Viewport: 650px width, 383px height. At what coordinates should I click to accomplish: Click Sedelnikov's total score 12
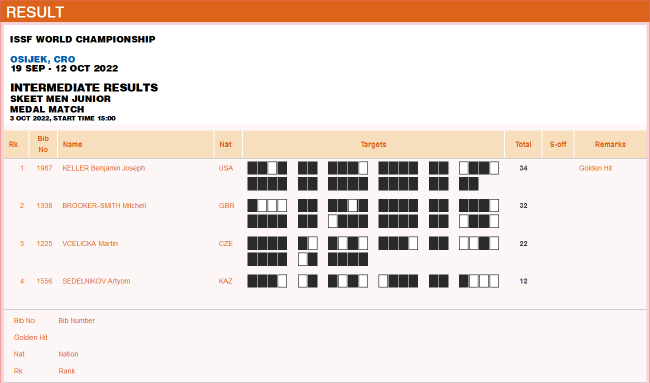(523, 281)
